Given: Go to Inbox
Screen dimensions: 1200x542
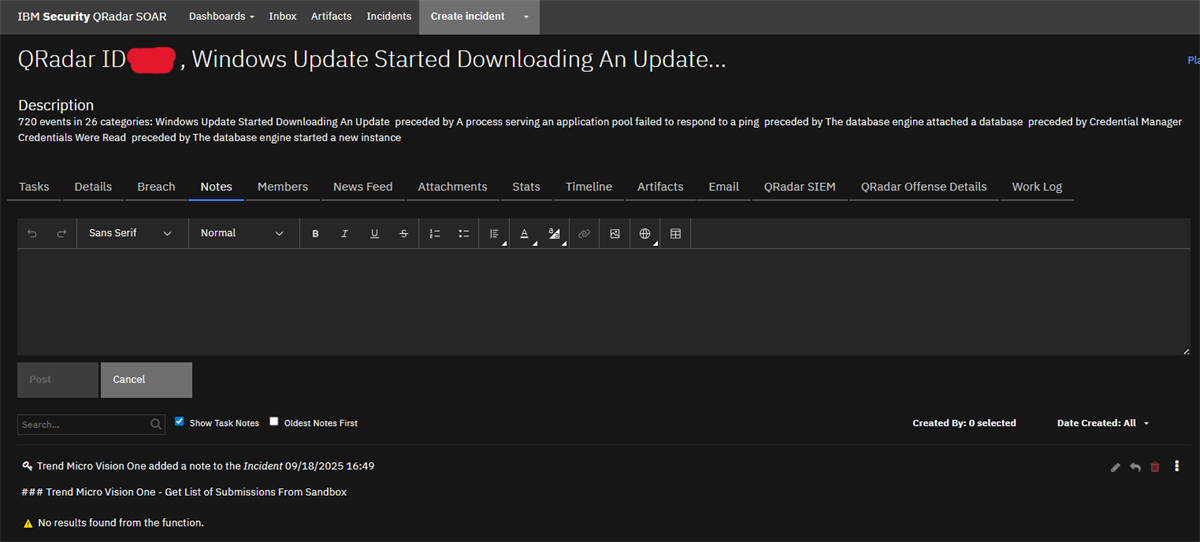Looking at the screenshot, I should 283,16.
